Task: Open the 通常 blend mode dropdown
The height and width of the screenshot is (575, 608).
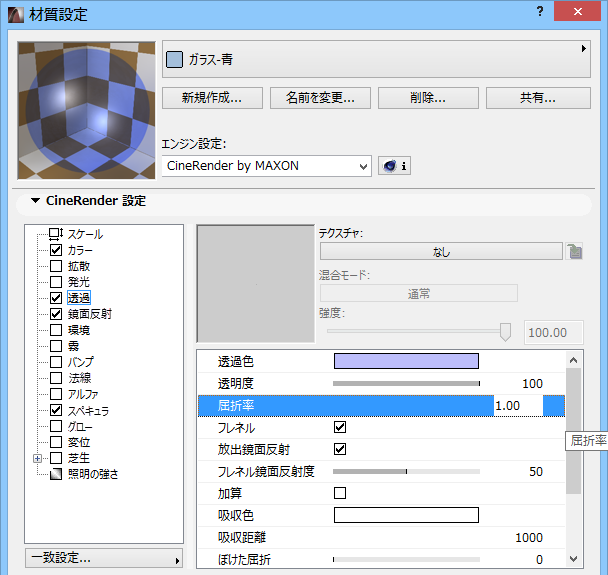Action: click(x=419, y=294)
